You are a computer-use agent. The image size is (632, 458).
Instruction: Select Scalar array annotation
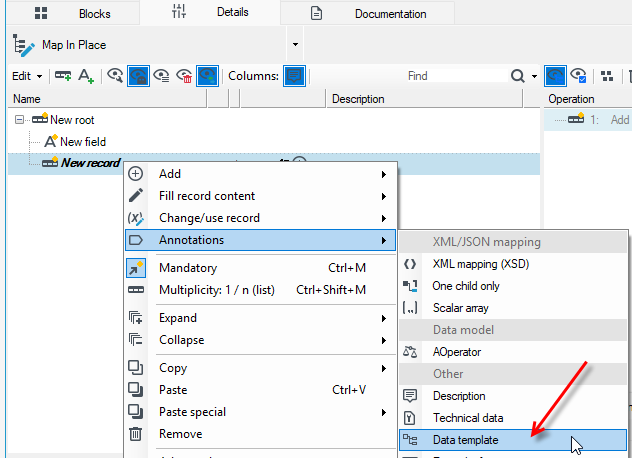(x=514, y=308)
